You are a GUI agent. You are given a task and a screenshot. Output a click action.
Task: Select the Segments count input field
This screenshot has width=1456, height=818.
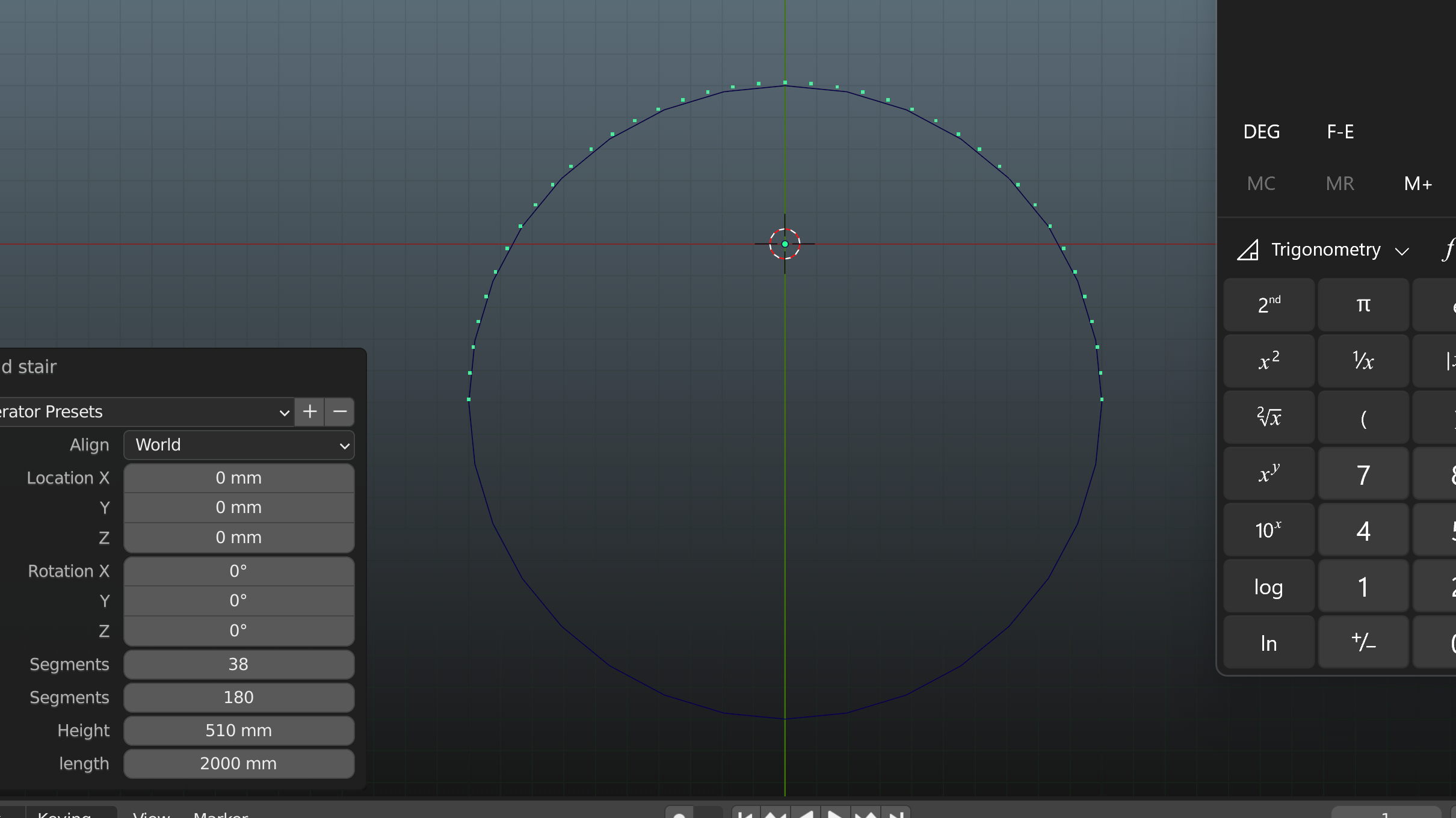point(237,664)
